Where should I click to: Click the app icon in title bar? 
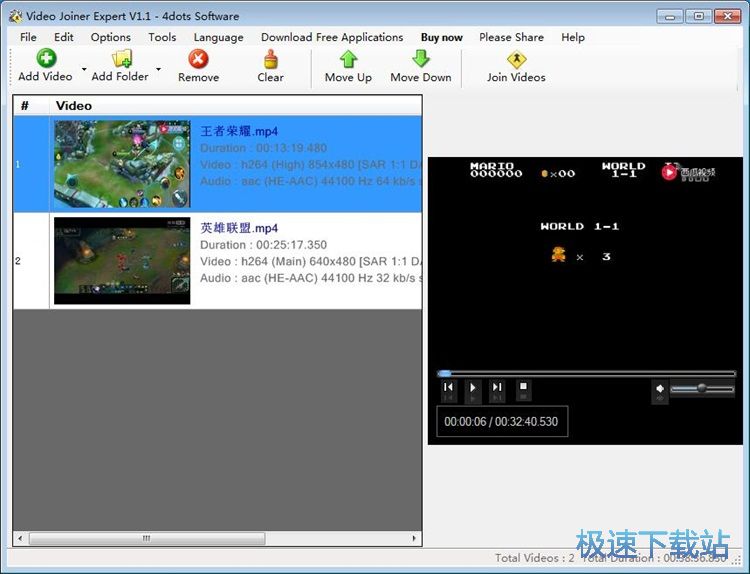15,16
